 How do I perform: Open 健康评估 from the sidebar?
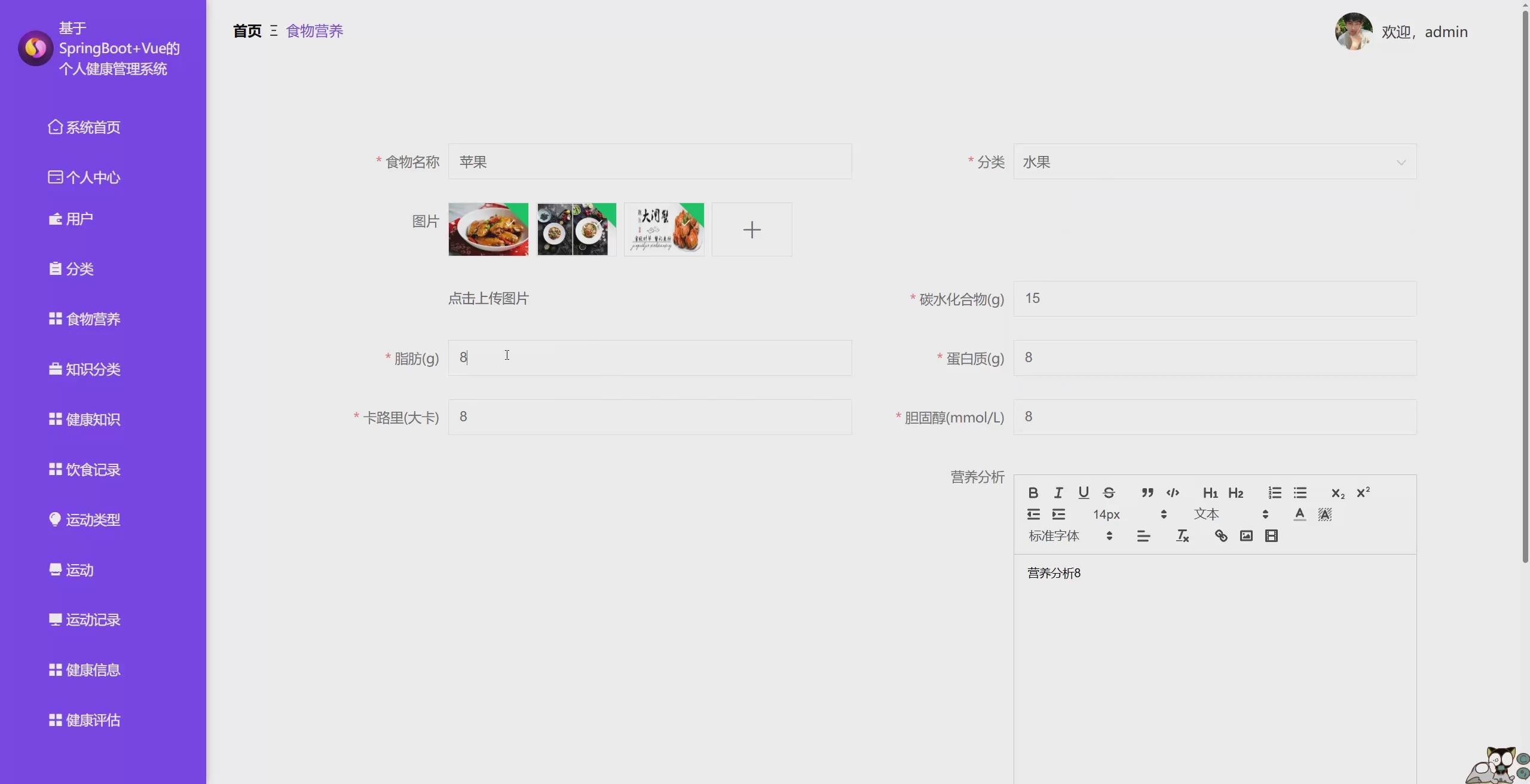point(93,719)
